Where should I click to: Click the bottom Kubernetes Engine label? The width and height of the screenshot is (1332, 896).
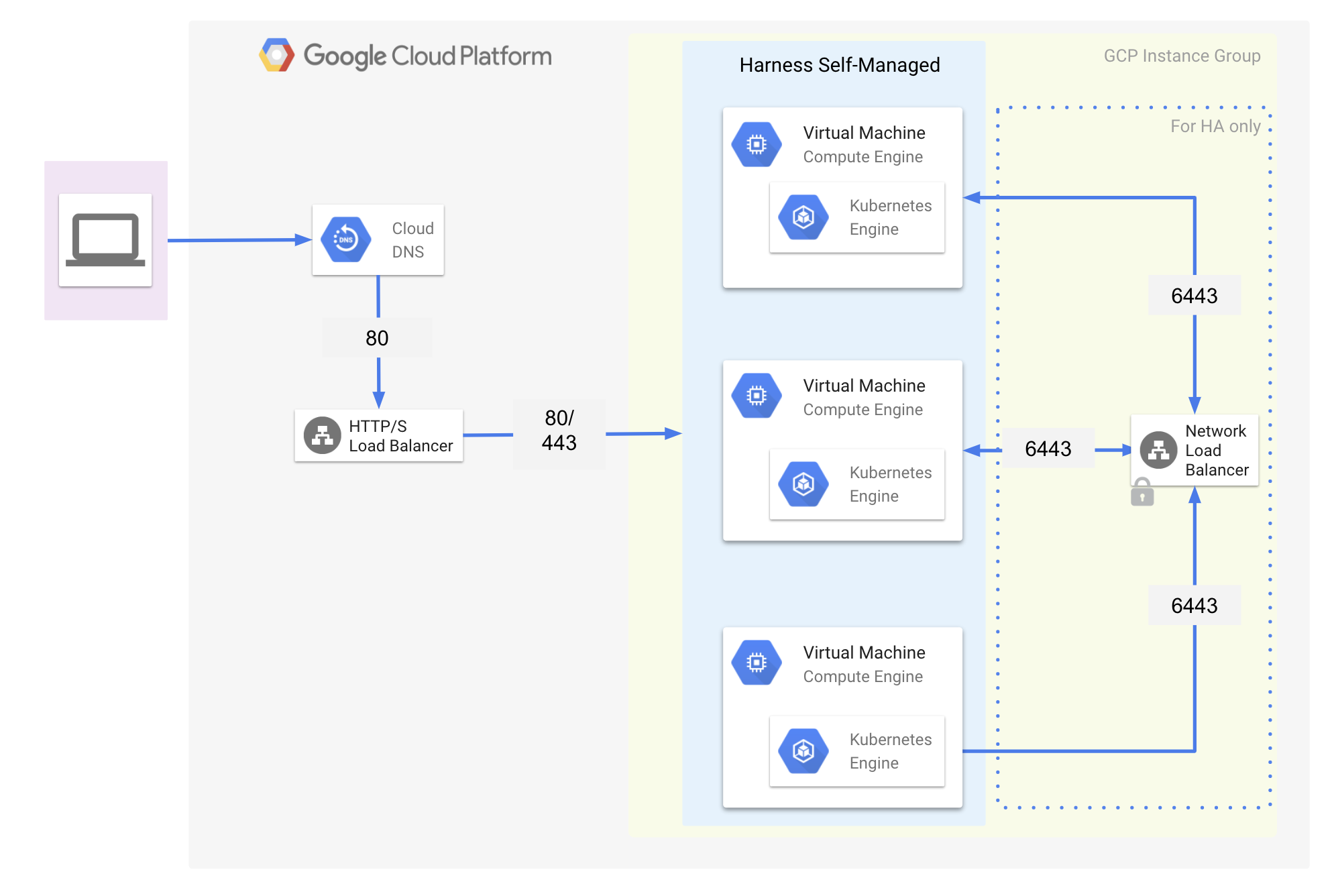pos(891,751)
